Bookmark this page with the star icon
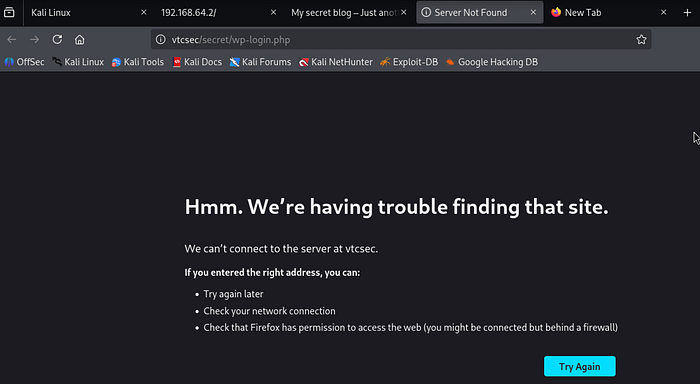 tap(642, 40)
